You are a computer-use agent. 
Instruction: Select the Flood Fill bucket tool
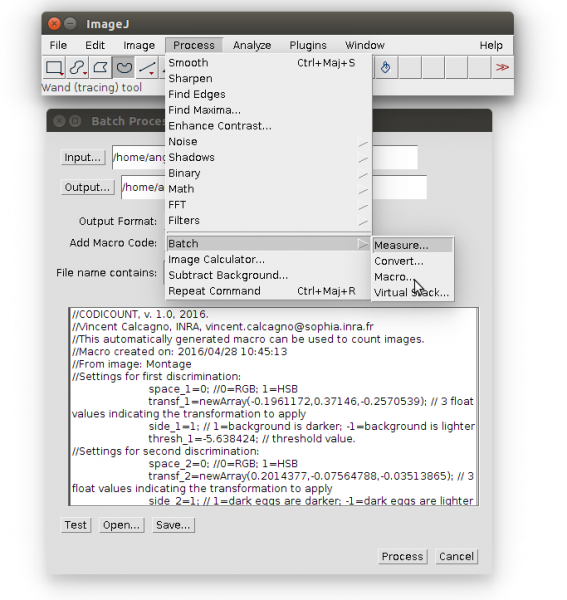coord(386,68)
